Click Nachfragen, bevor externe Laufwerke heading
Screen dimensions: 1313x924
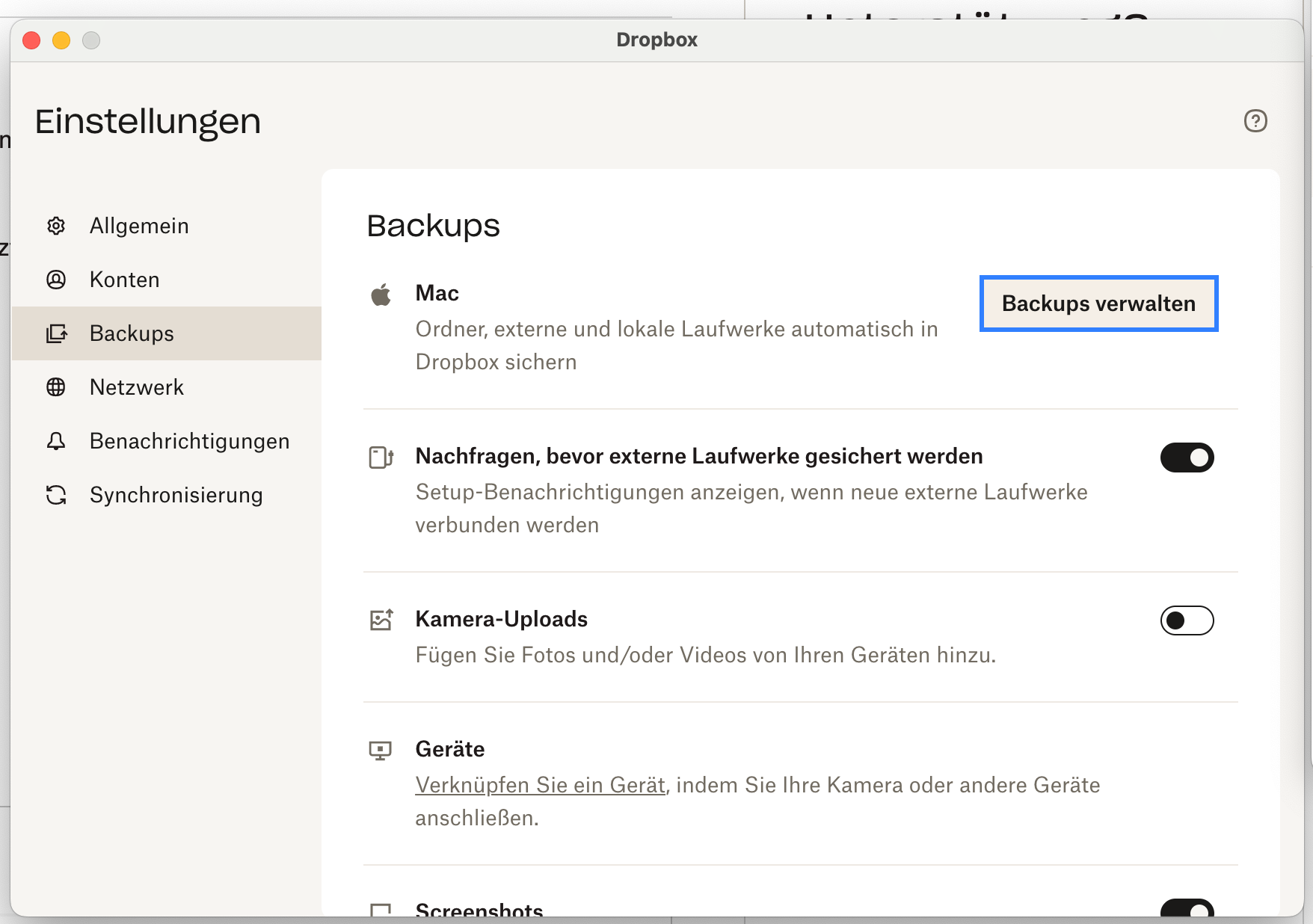(x=699, y=456)
